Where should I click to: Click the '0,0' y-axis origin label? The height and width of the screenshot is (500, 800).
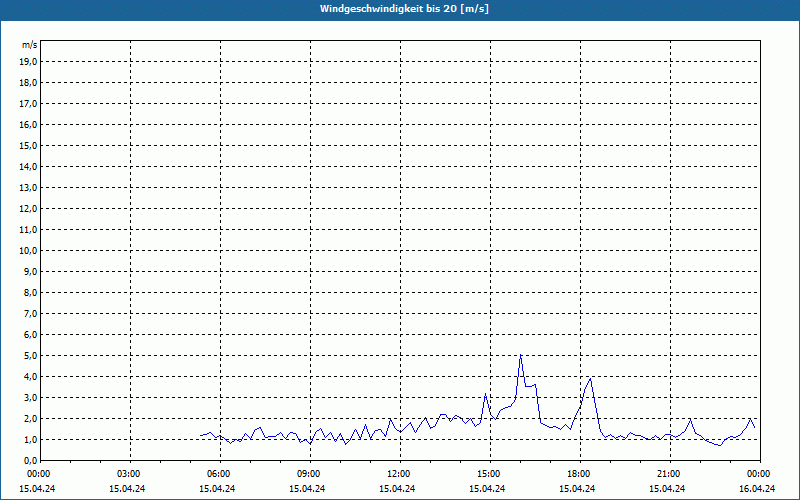click(x=30, y=460)
